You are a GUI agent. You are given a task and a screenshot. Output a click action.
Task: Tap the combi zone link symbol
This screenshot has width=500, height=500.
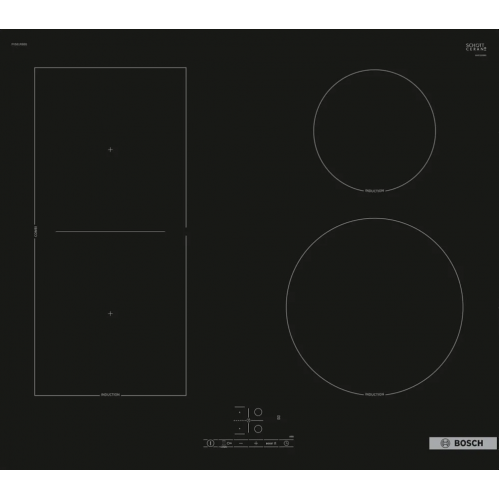click(248, 420)
